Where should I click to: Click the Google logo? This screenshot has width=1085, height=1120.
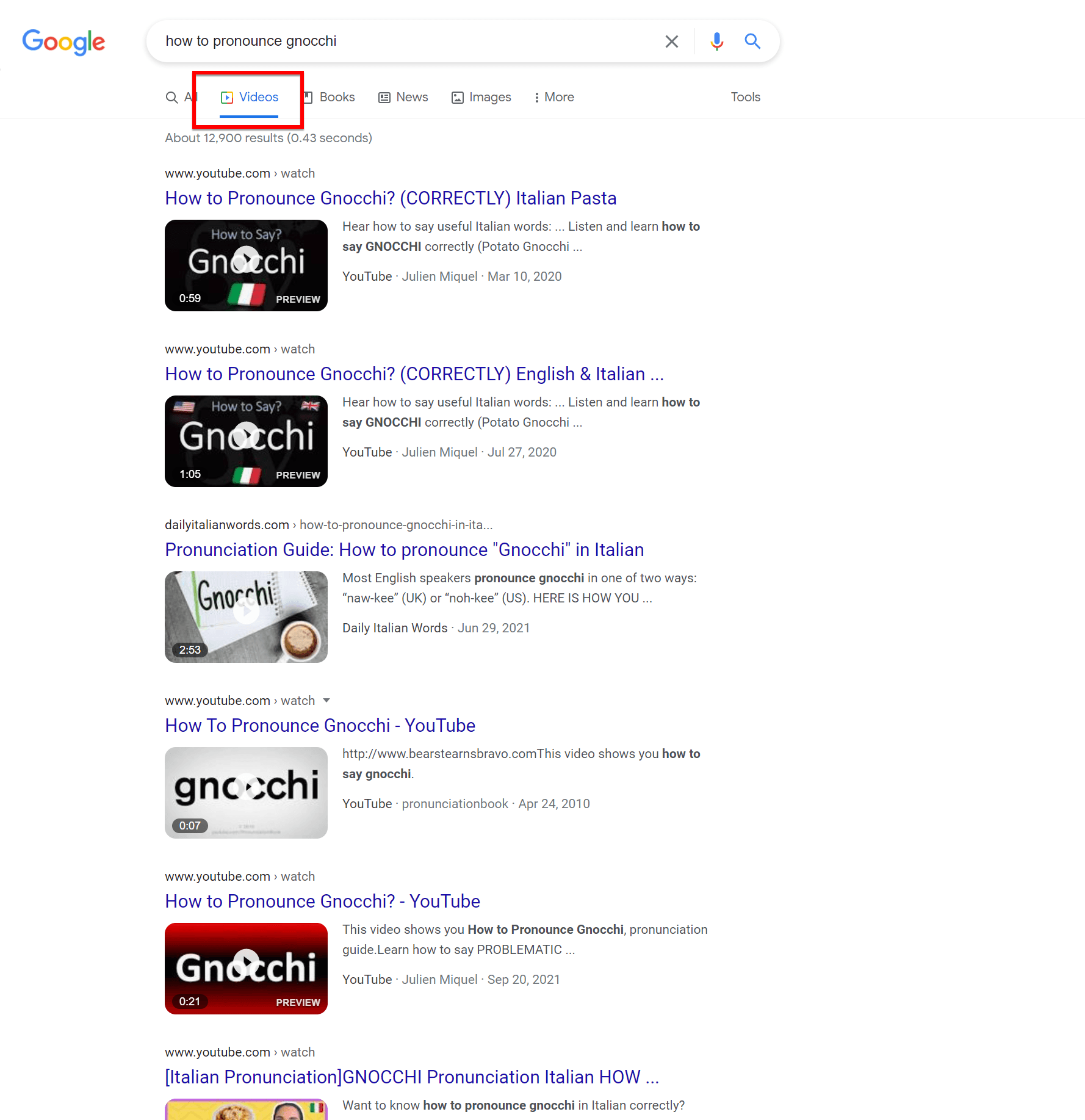(x=63, y=42)
